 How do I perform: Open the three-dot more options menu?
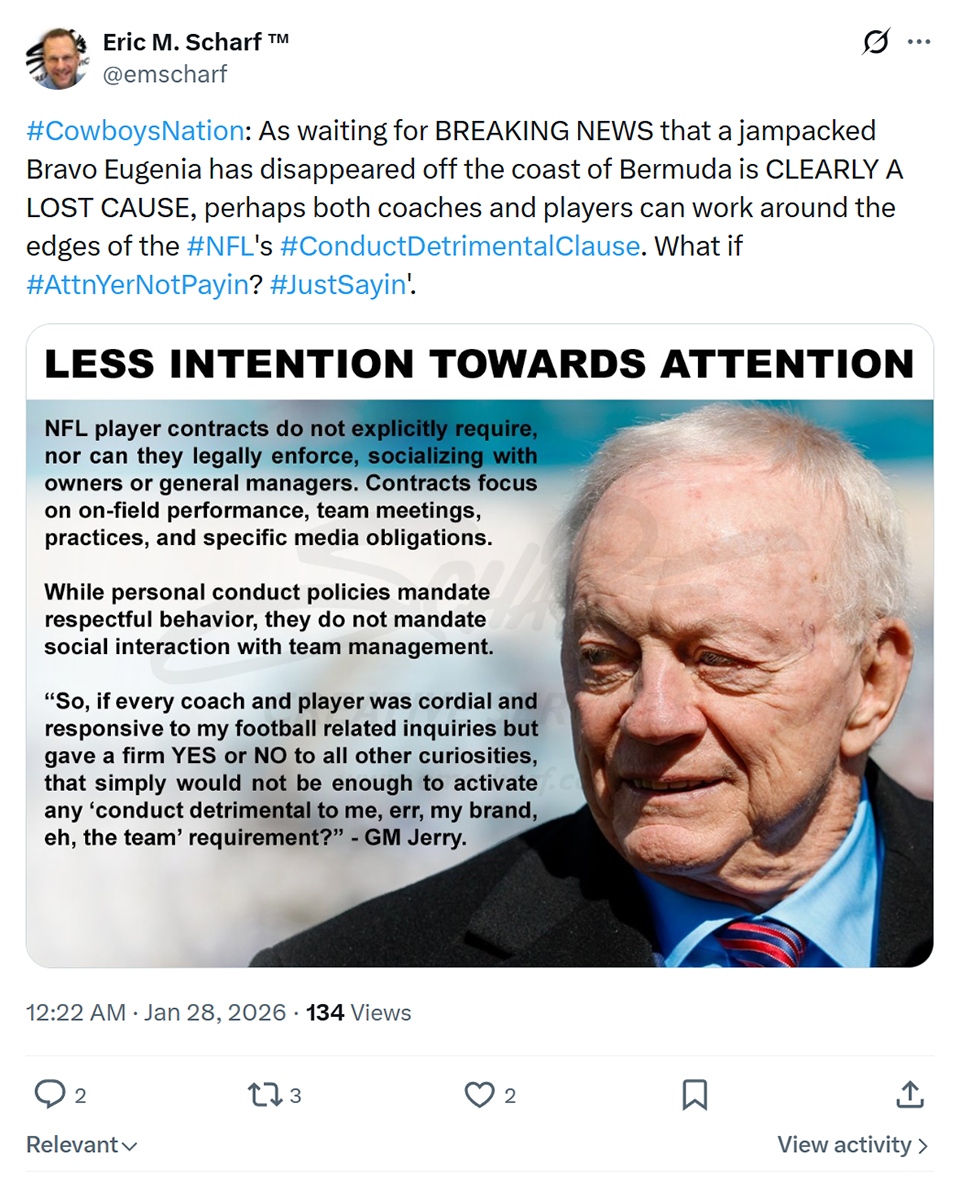coord(919,43)
